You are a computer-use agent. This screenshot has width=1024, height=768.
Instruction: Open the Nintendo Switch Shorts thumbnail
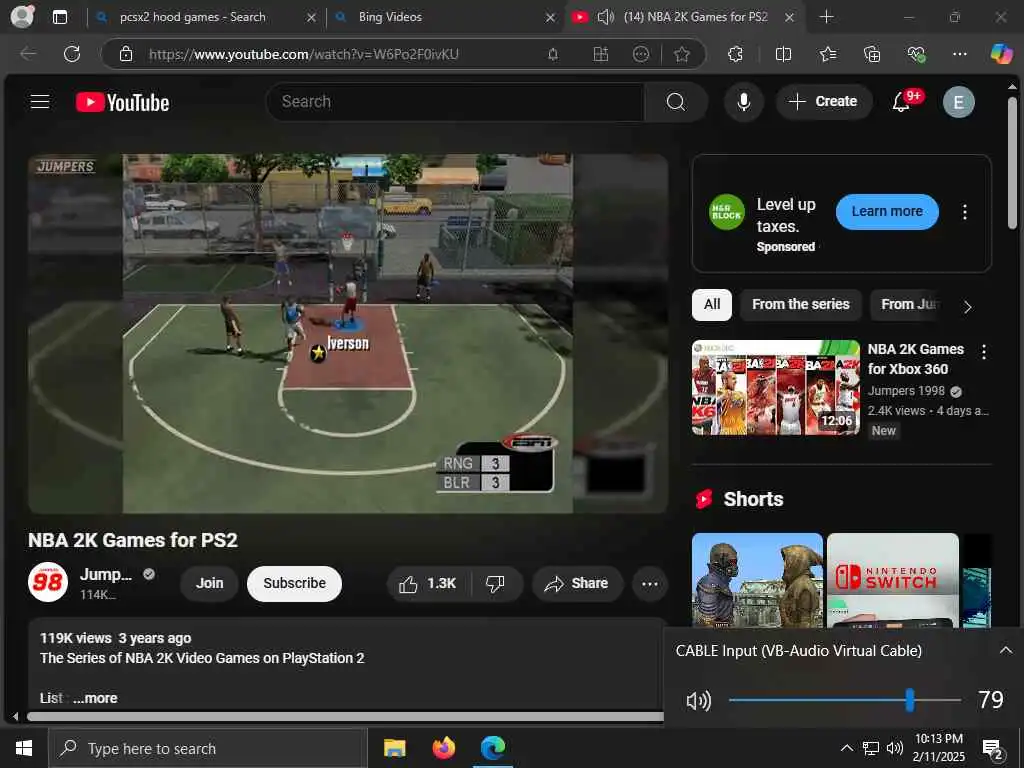(x=893, y=580)
